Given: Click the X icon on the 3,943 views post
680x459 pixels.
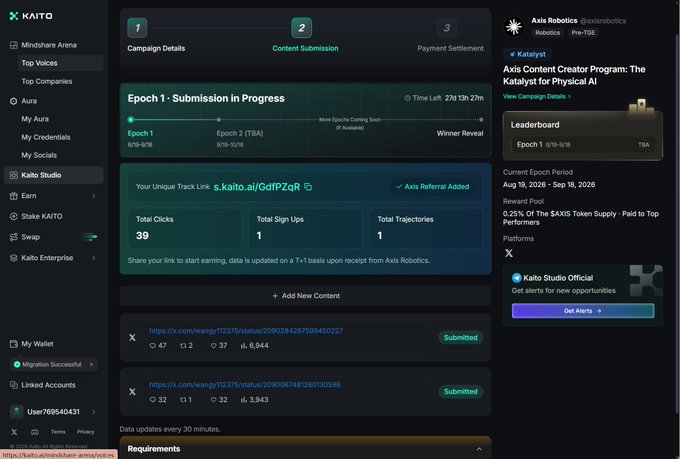Looking at the screenshot, I should (132, 392).
